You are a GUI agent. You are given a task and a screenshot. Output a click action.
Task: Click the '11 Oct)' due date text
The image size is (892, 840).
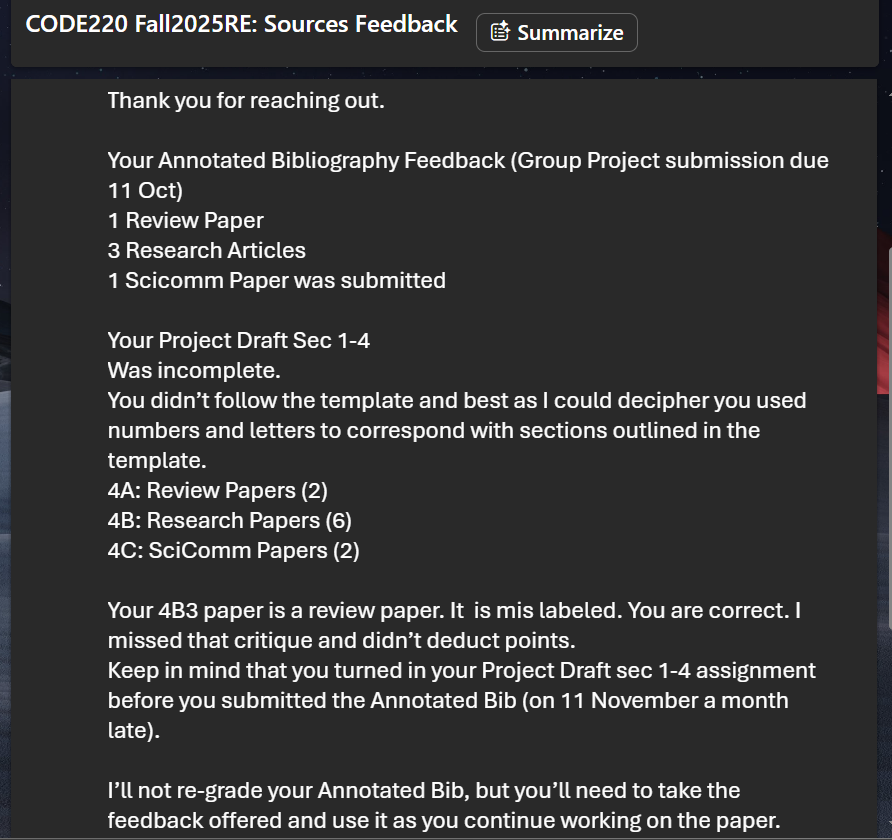click(x=145, y=190)
